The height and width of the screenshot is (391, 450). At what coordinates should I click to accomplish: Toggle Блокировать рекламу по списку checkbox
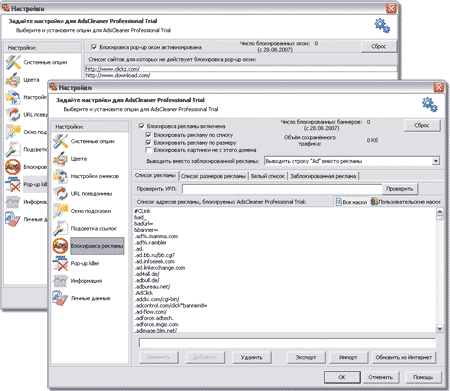(149, 135)
